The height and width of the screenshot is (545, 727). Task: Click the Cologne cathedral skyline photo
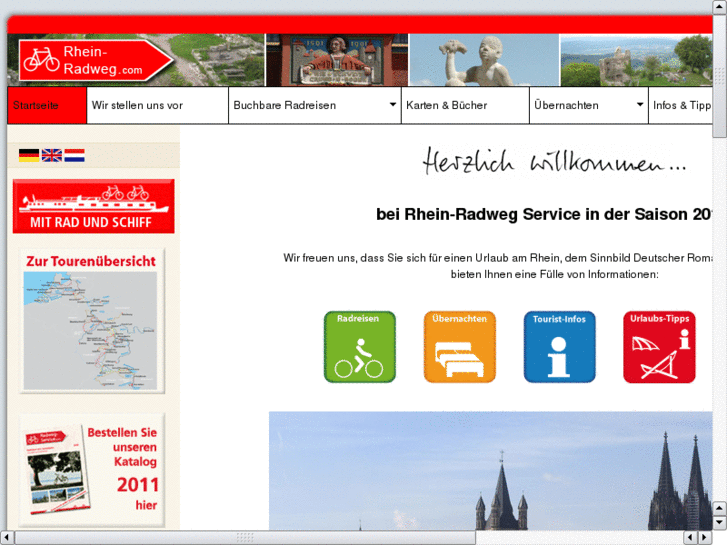[x=491, y=471]
